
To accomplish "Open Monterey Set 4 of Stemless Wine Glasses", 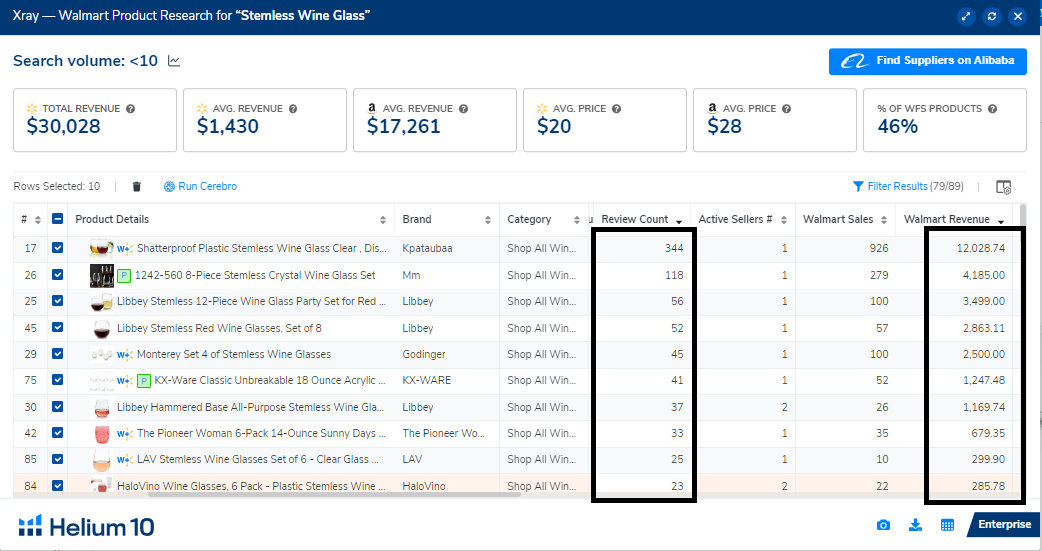I will (233, 354).
